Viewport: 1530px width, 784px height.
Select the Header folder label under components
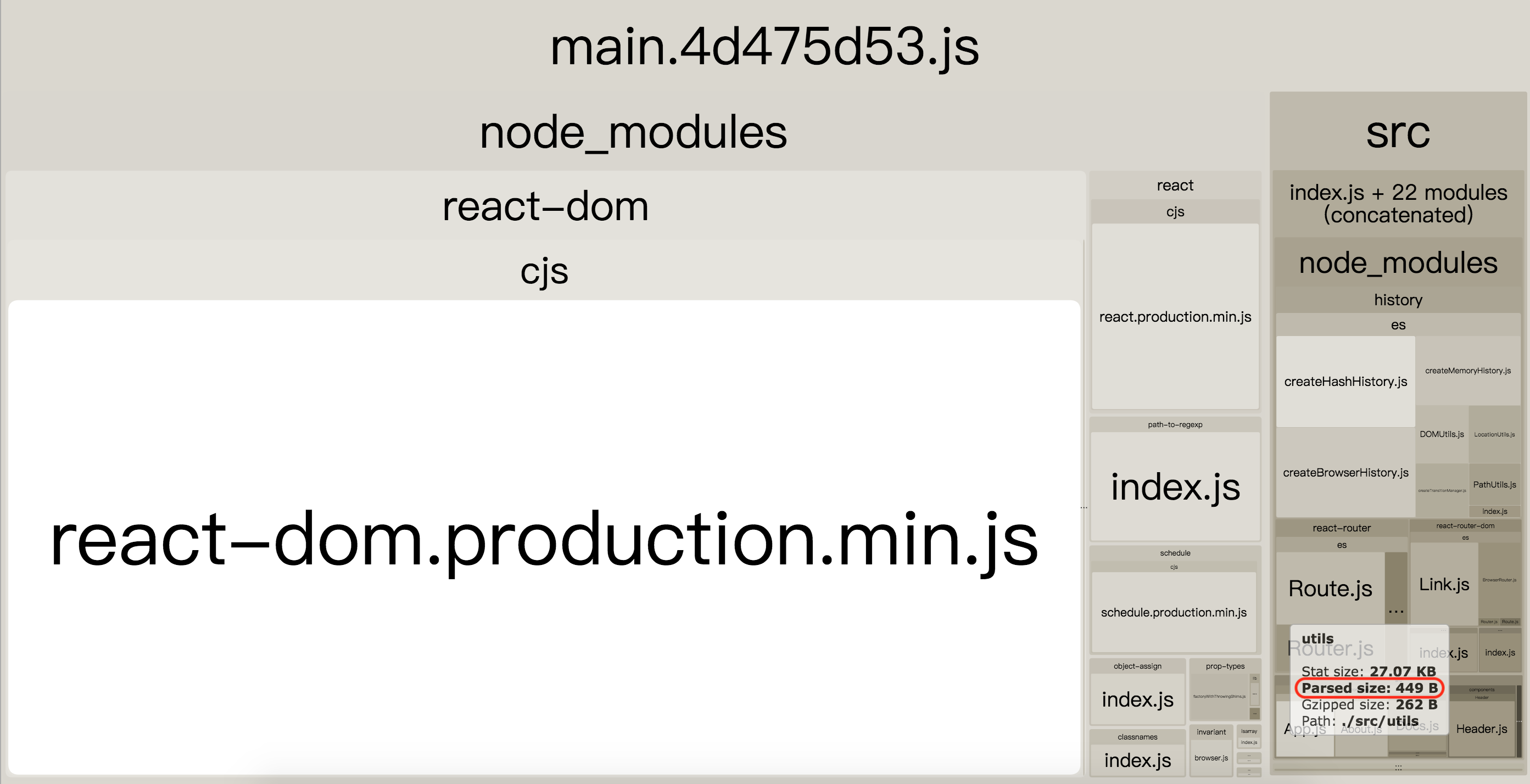pos(1481,697)
